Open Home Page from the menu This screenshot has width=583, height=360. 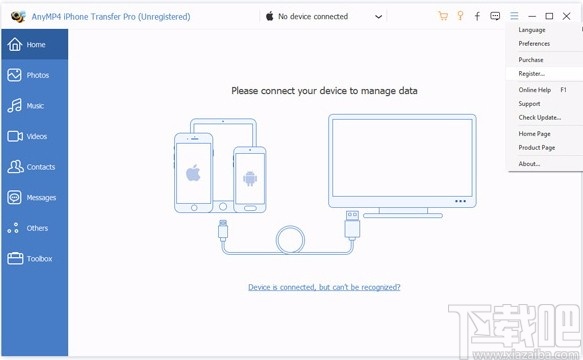click(534, 134)
